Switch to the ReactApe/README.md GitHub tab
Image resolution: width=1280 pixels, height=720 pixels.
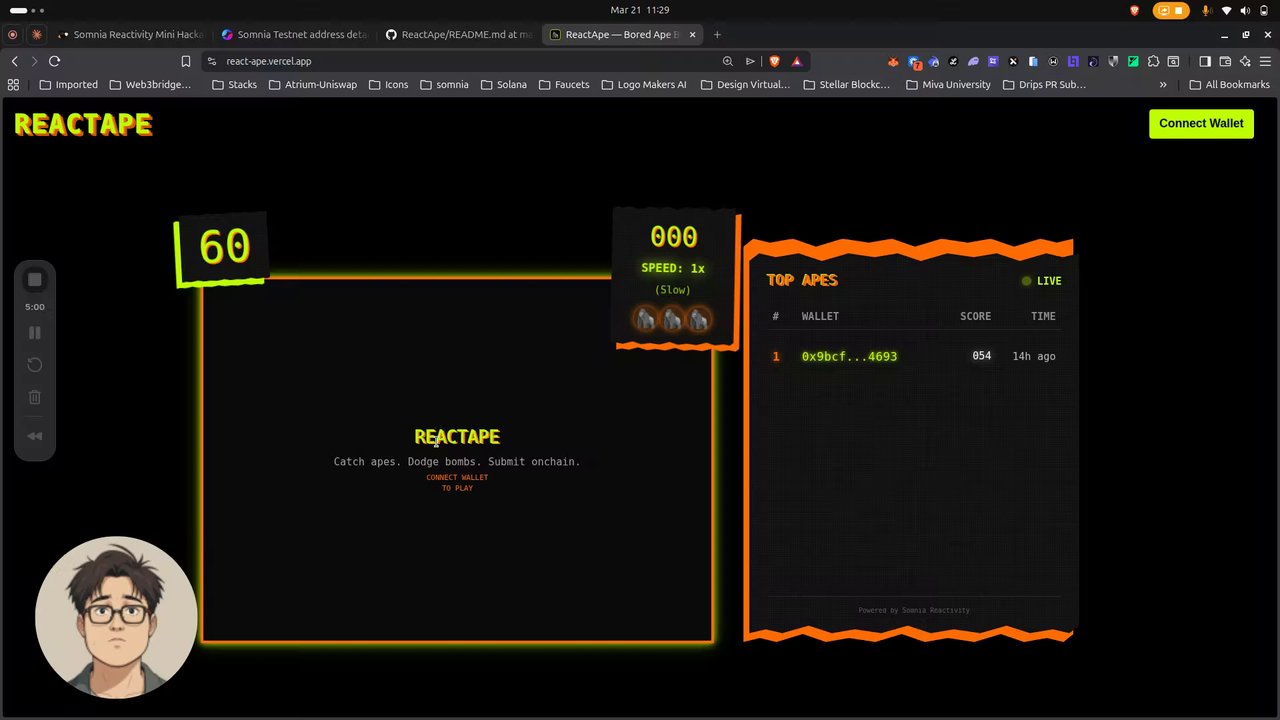[458, 34]
